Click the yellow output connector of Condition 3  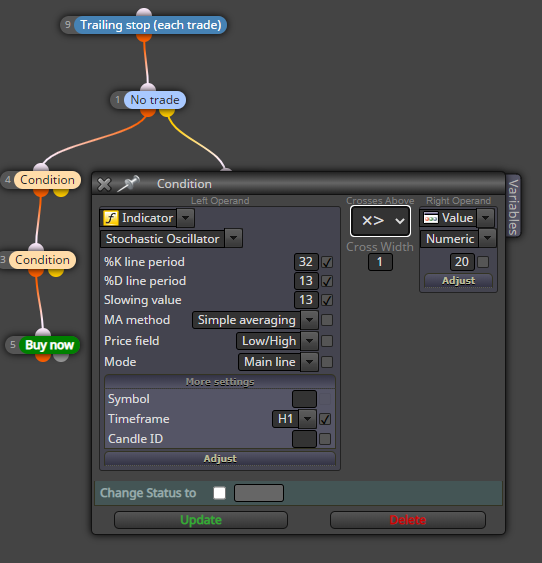(56, 273)
